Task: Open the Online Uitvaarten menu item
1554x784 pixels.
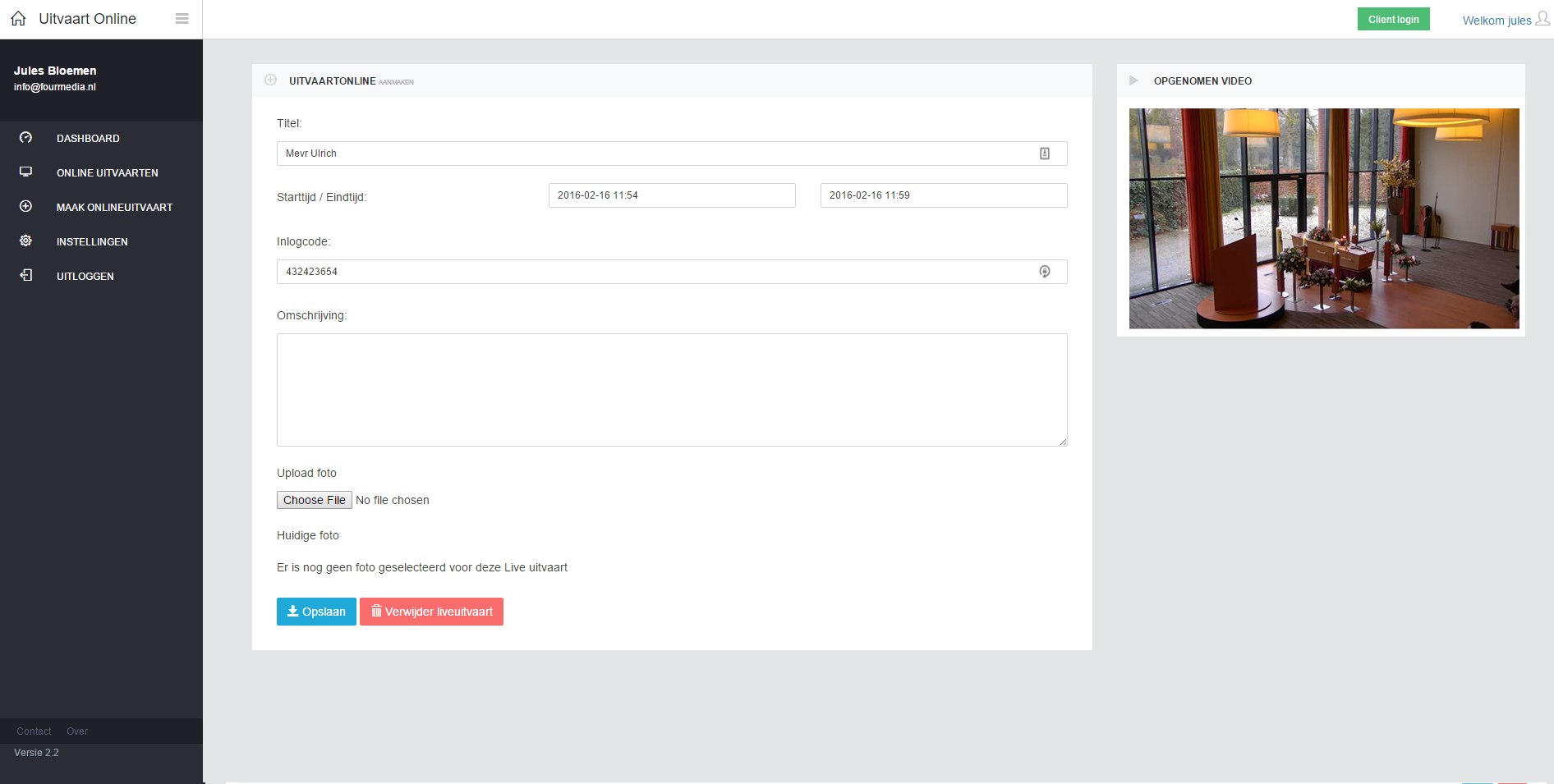Action: click(x=107, y=173)
